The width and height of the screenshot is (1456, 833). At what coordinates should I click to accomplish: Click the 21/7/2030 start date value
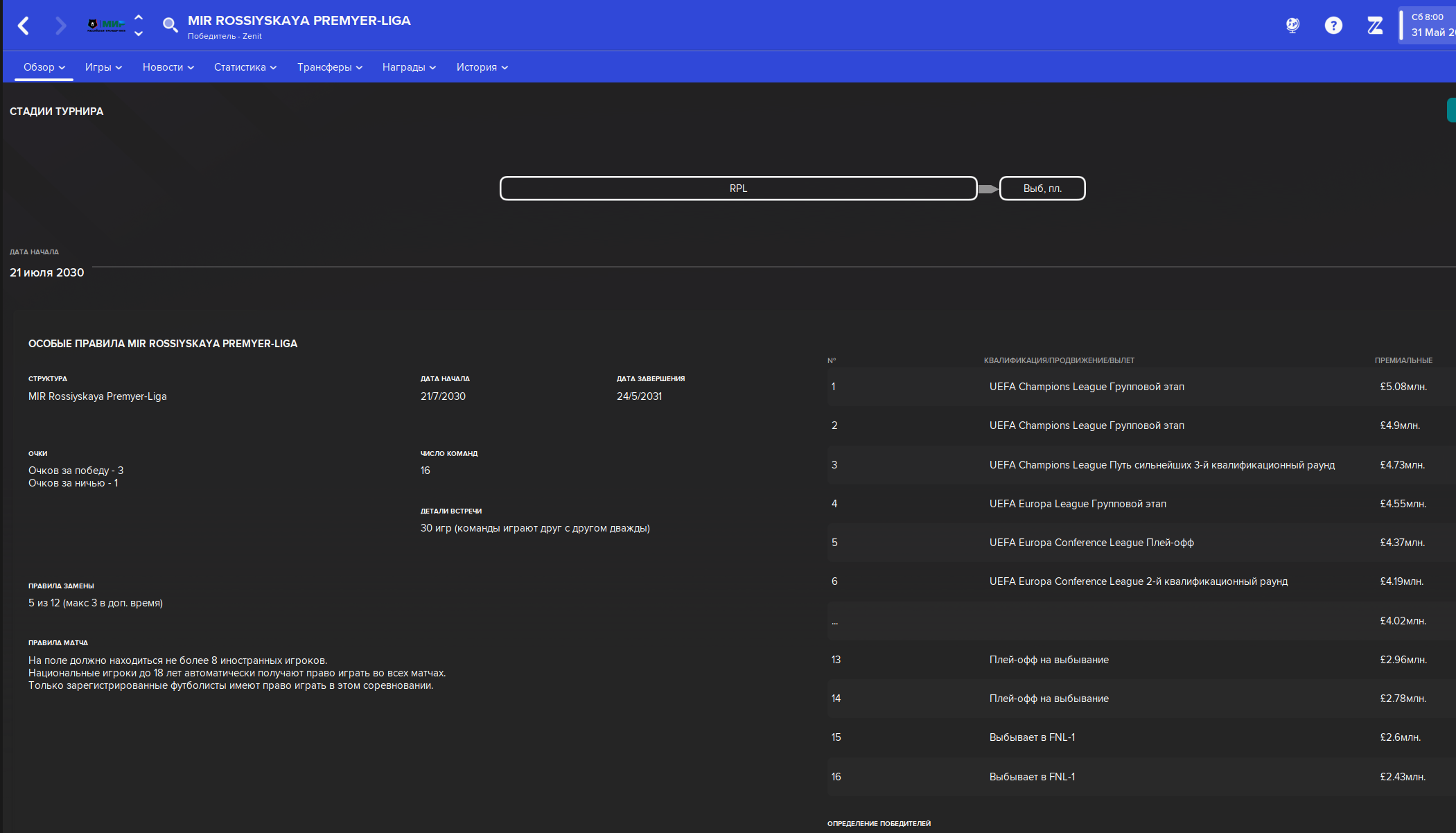(444, 396)
